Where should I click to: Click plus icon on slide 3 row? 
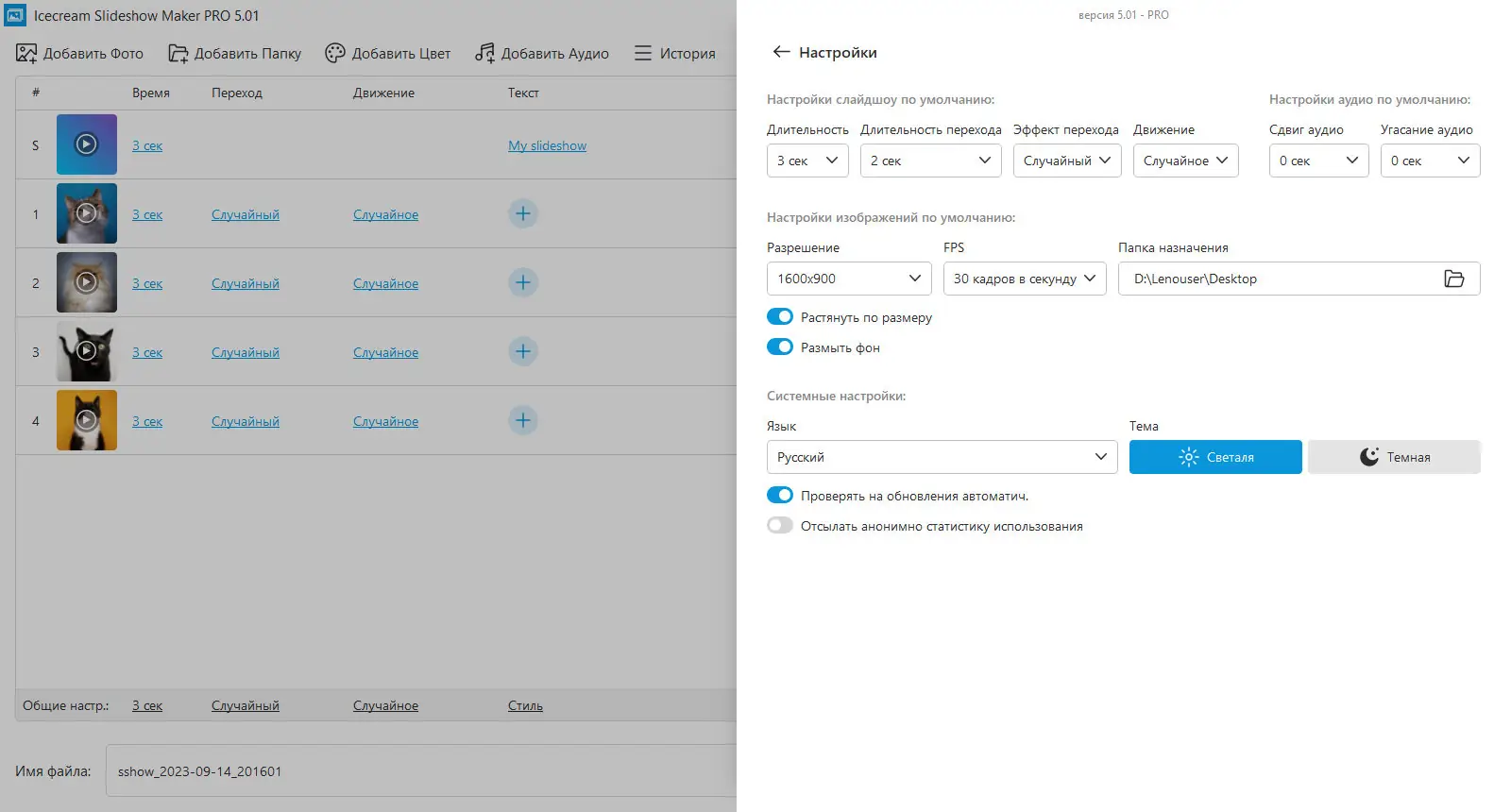pos(523,351)
